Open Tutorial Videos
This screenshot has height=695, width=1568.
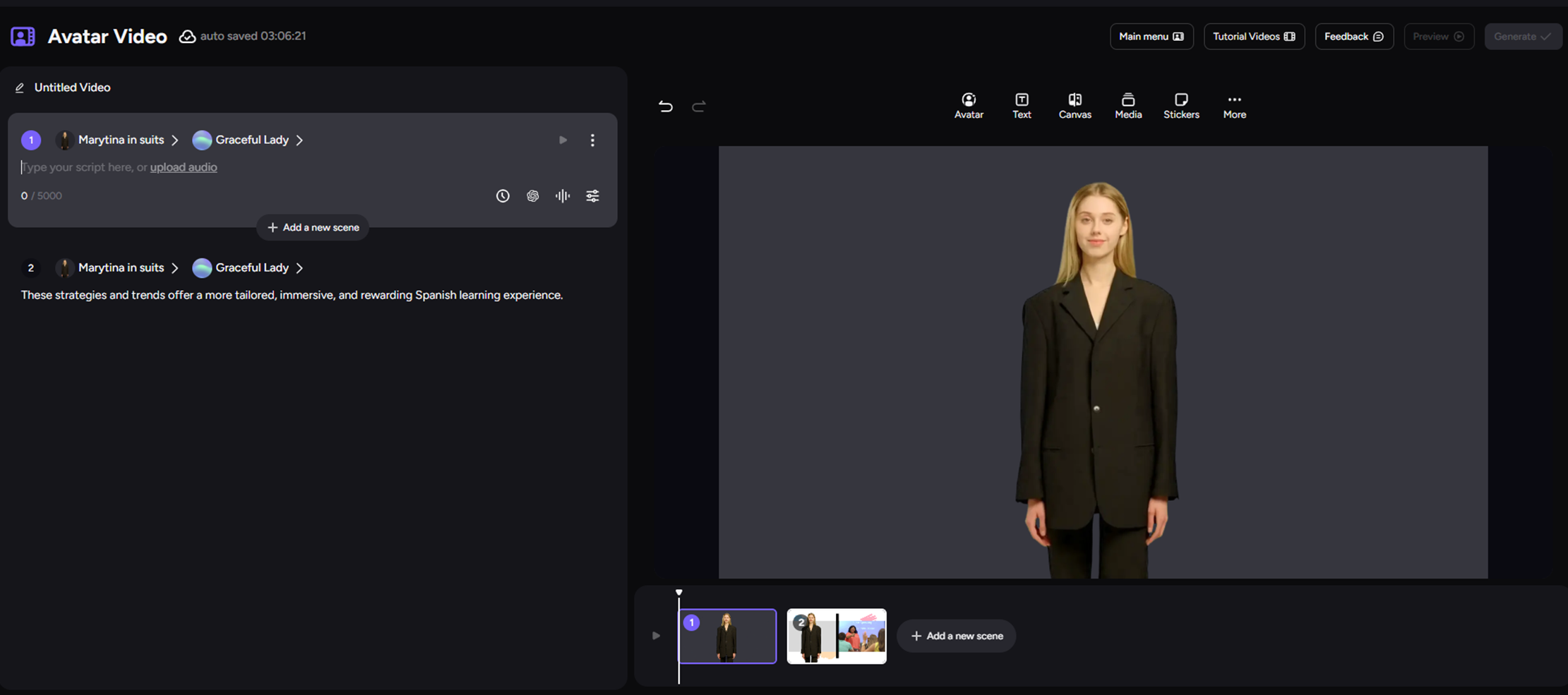pos(1254,37)
